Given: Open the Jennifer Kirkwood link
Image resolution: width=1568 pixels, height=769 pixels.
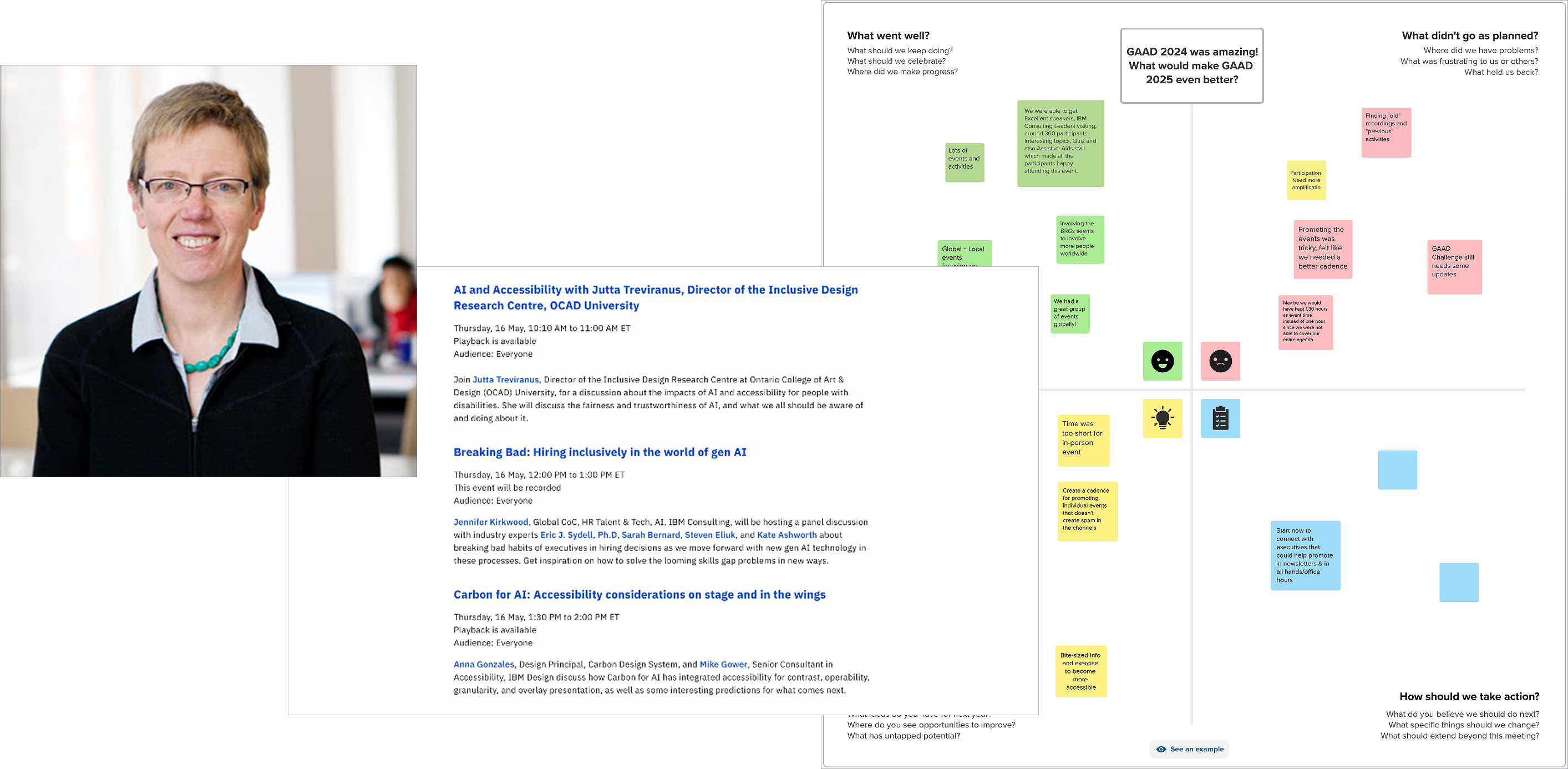Looking at the screenshot, I should [x=491, y=522].
